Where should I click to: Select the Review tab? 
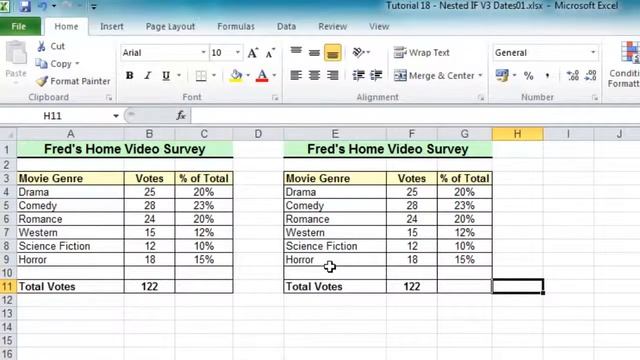click(332, 27)
